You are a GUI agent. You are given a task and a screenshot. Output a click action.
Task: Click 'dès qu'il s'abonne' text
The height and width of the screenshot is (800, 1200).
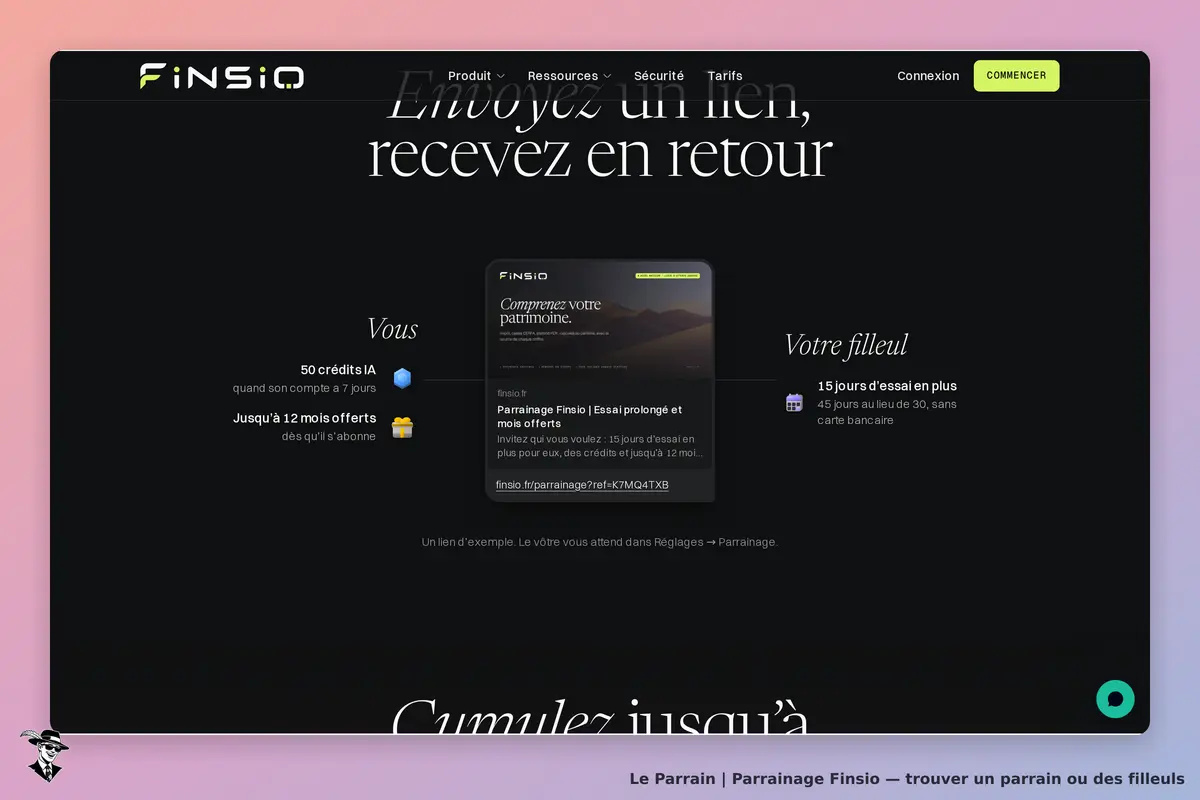coord(329,436)
